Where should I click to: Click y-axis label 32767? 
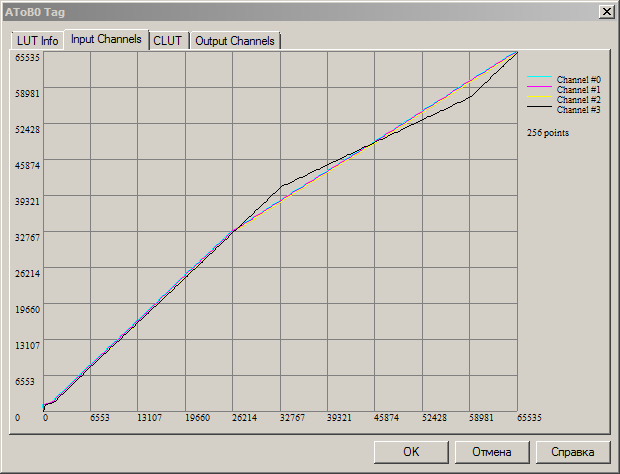tap(27, 238)
